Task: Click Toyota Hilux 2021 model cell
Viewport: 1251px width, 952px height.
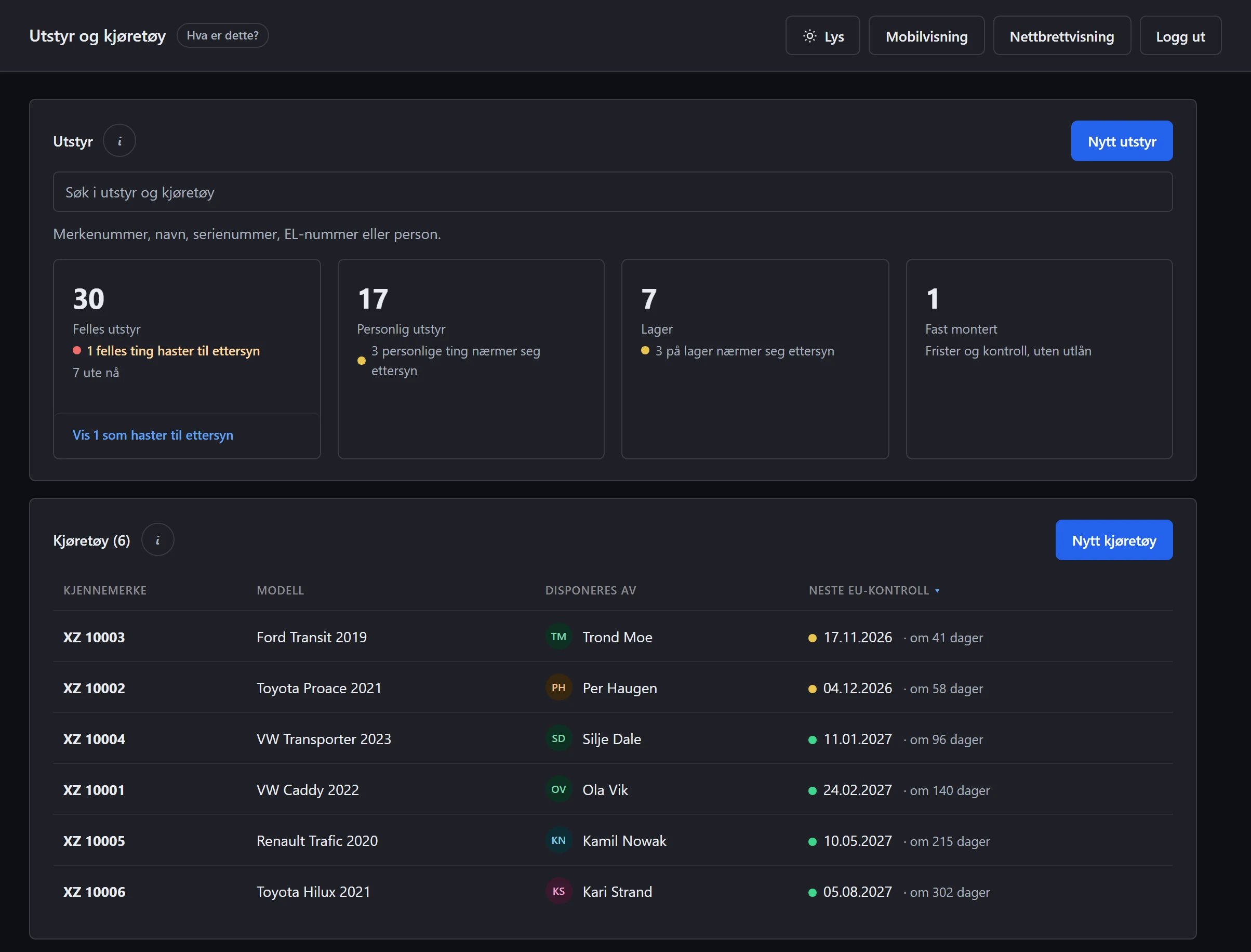Action: click(x=313, y=893)
